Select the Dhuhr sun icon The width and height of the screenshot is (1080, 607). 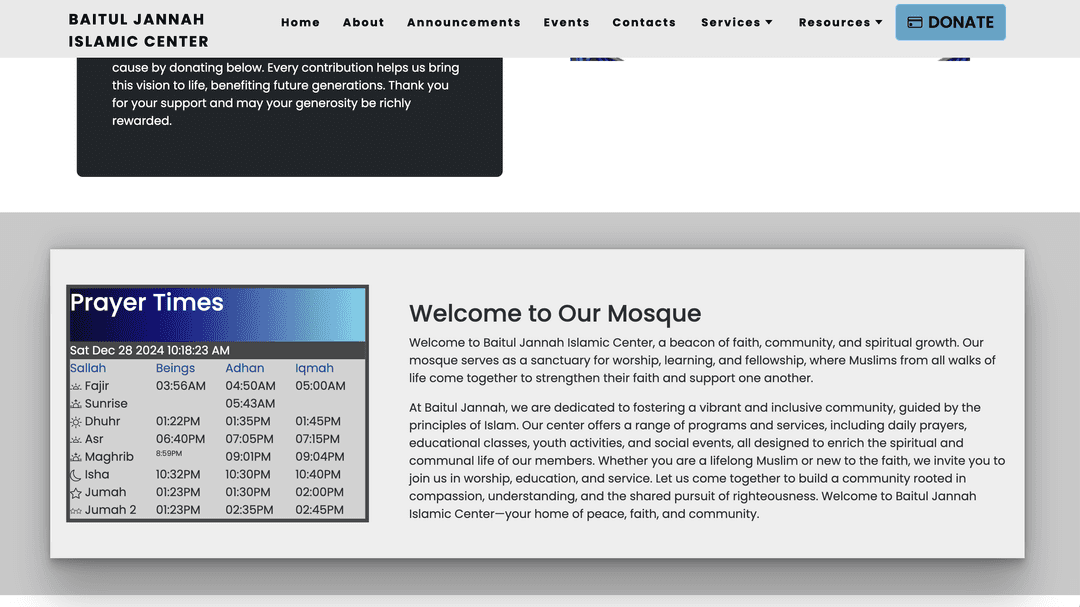(x=76, y=422)
